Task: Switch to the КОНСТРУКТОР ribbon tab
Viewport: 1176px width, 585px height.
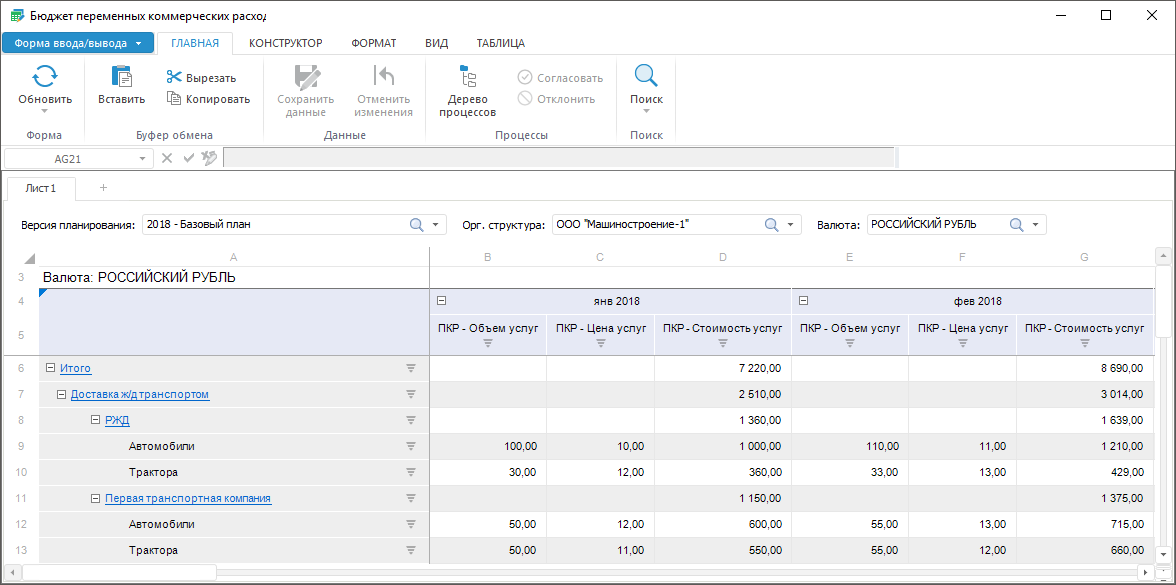Action: tap(285, 43)
